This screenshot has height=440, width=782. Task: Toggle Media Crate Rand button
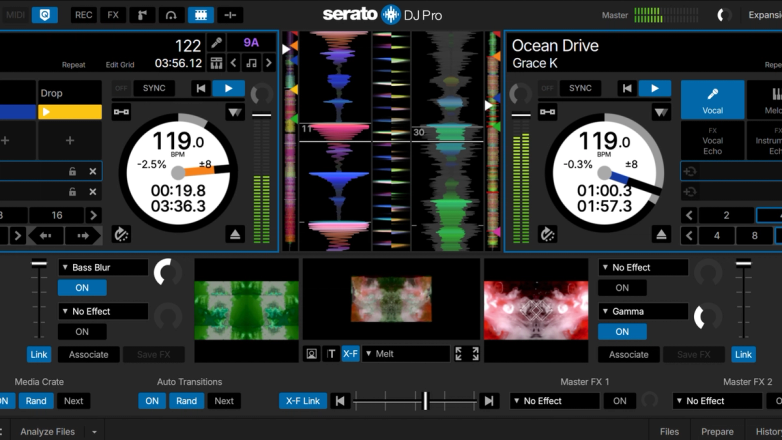[x=36, y=401]
